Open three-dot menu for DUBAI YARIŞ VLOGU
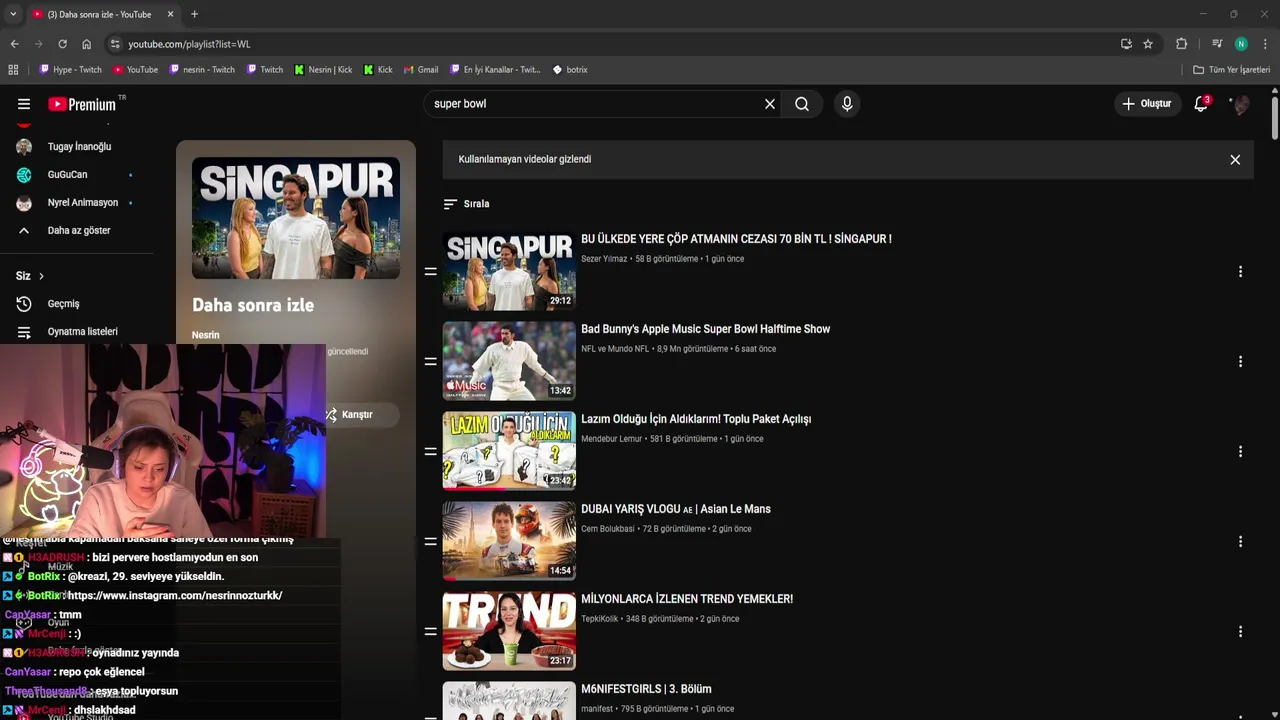This screenshot has width=1280, height=720. pos(1240,541)
